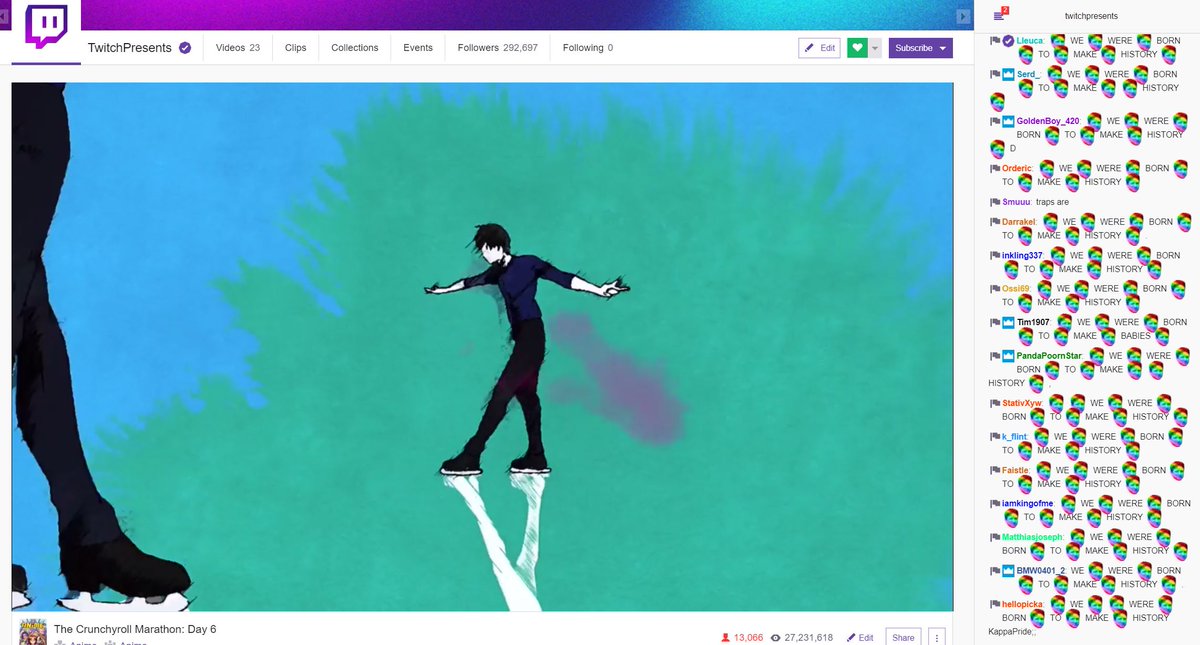Click the Edit button beside the follow heart

point(820,48)
